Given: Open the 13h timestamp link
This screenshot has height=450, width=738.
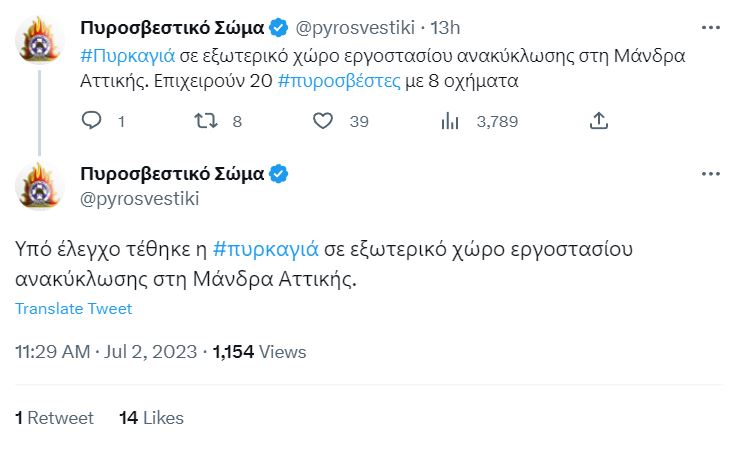Looking at the screenshot, I should pyautogui.click(x=443, y=26).
